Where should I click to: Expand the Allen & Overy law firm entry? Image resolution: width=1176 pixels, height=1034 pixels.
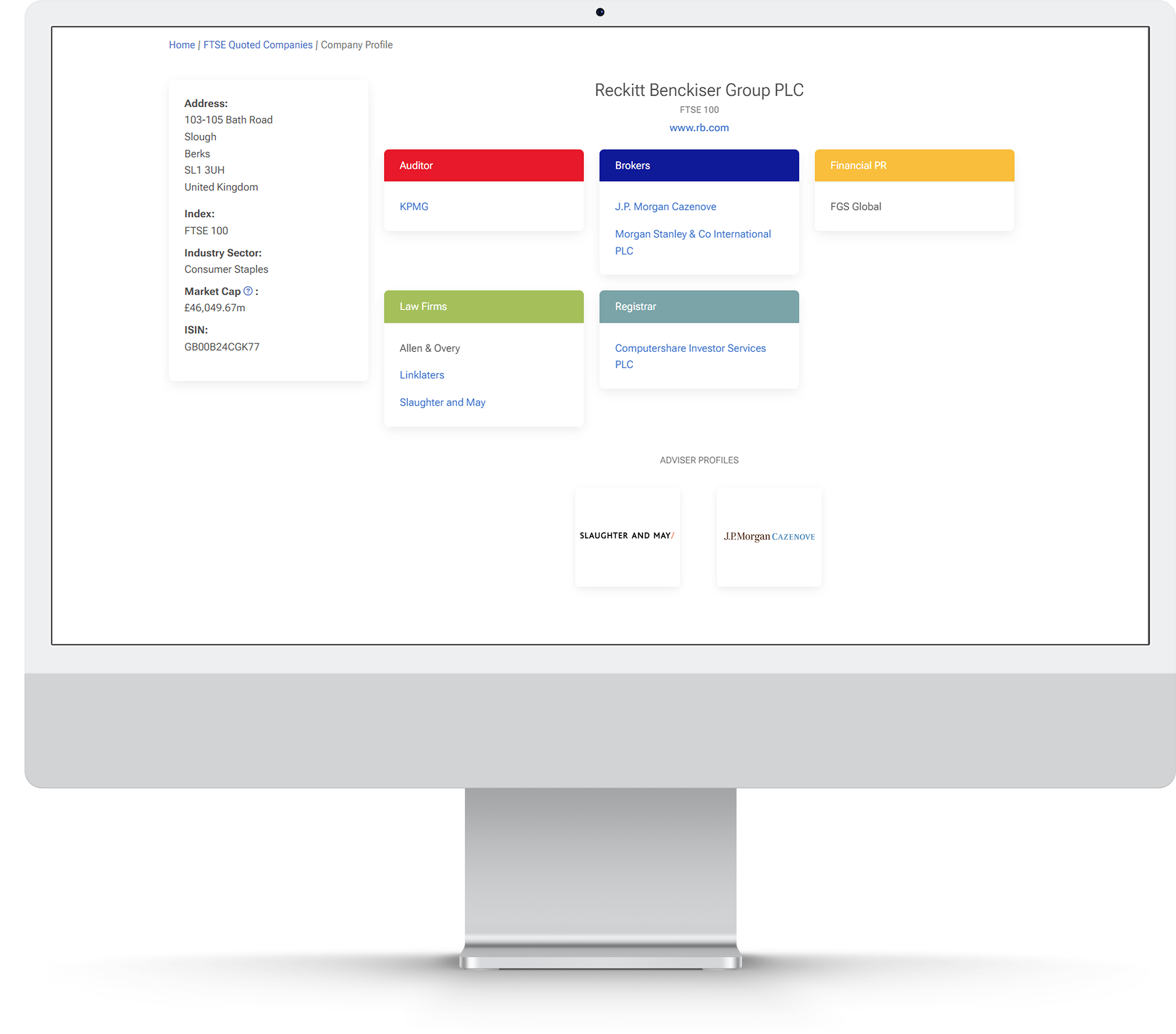point(430,348)
